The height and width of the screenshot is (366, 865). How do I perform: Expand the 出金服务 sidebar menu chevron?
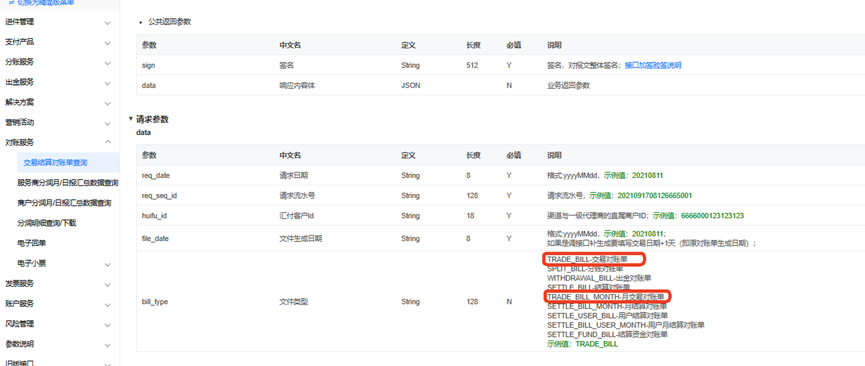click(x=108, y=83)
